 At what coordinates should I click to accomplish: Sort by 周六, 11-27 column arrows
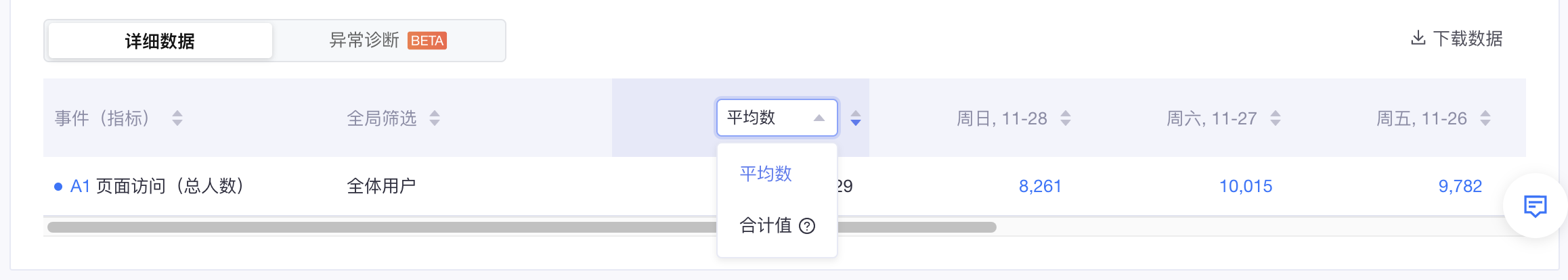pos(1276,118)
